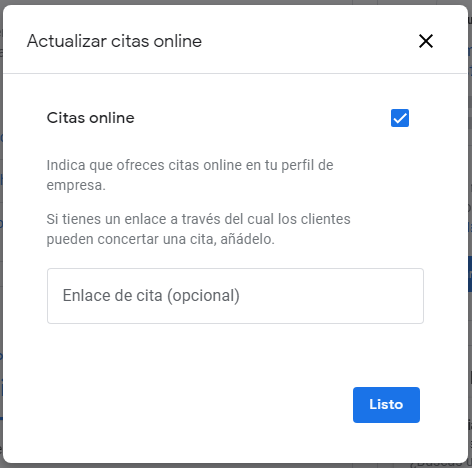
Task: Disable the online appointments checkbox
Action: (400, 118)
